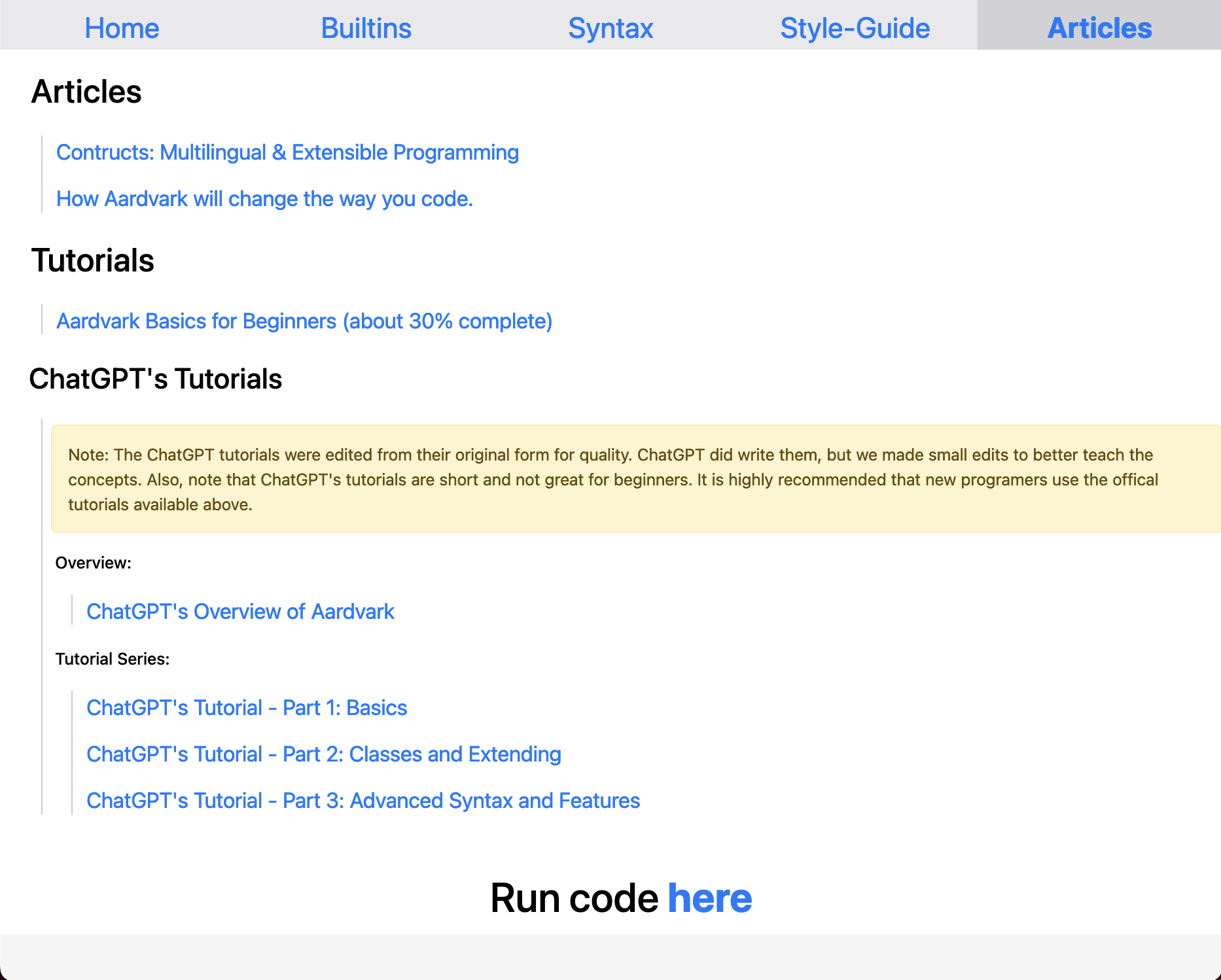Open the Home tab
The height and width of the screenshot is (980, 1221).
click(x=122, y=28)
